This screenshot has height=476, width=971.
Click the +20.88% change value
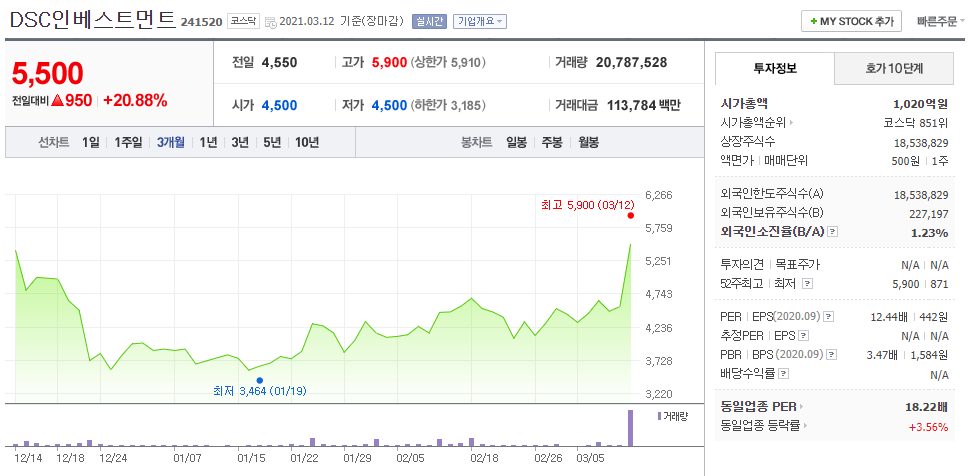click(135, 100)
